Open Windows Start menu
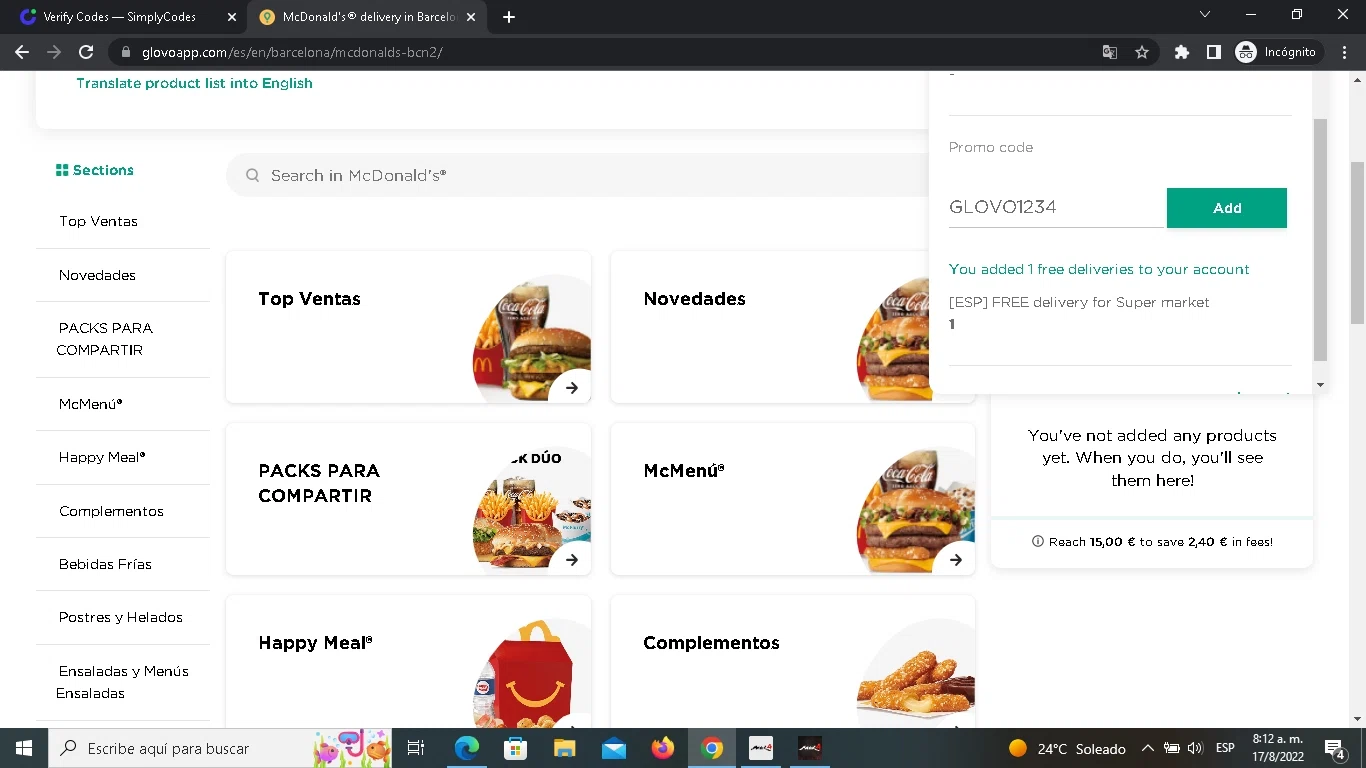 pyautogui.click(x=23, y=748)
